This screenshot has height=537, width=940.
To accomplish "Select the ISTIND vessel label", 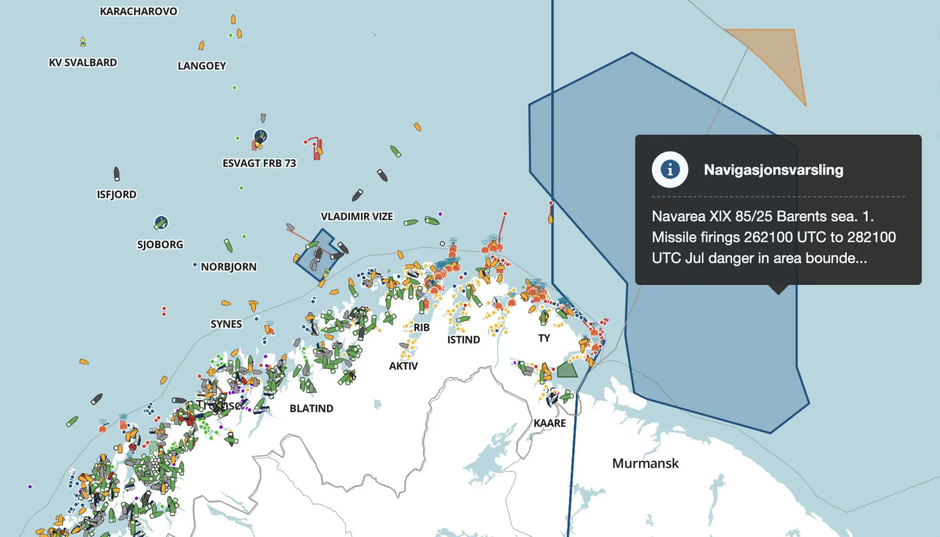I will pyautogui.click(x=463, y=340).
